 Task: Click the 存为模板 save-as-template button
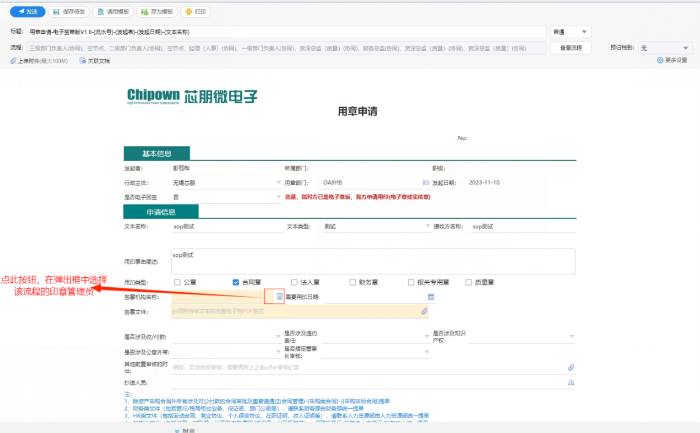click(x=155, y=11)
